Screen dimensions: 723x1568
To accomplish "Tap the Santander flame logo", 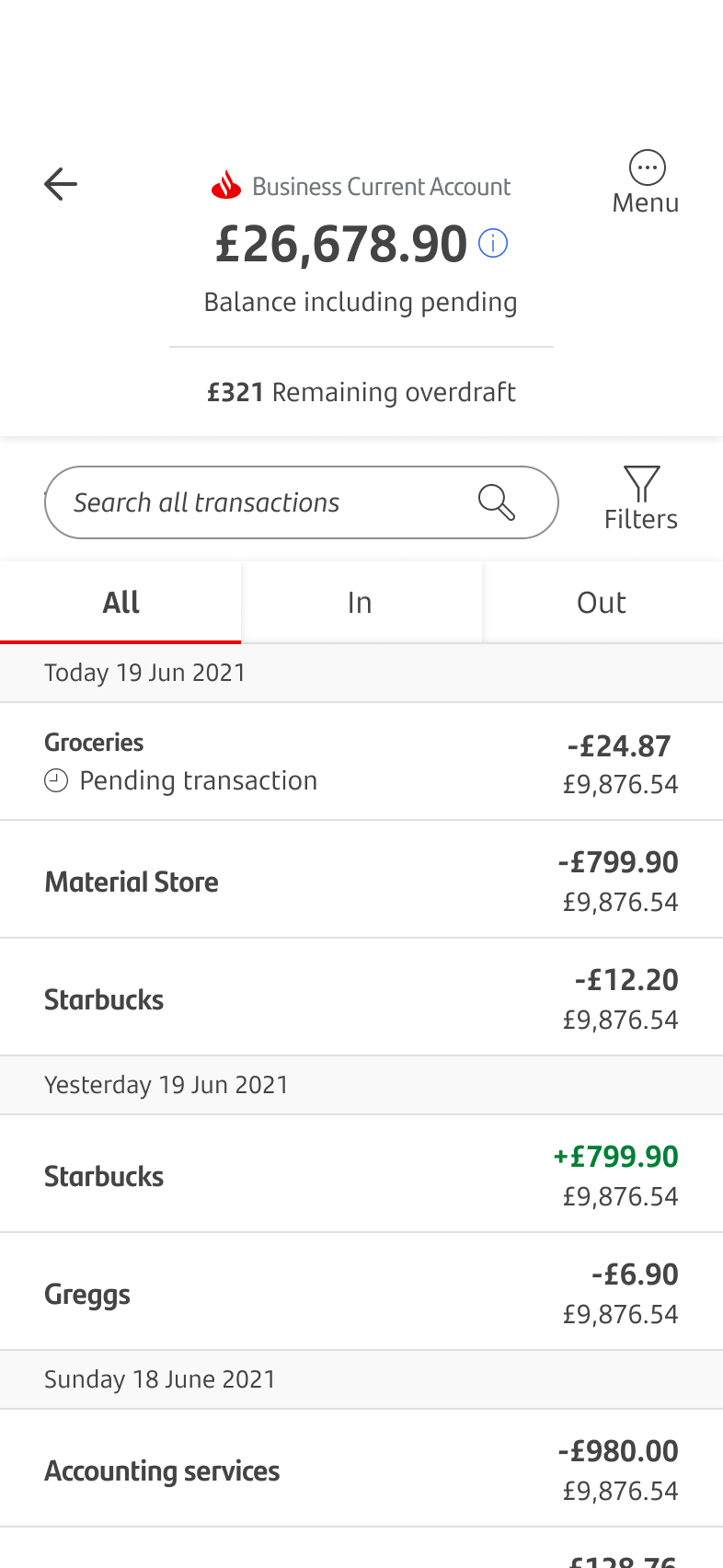I will click(226, 186).
